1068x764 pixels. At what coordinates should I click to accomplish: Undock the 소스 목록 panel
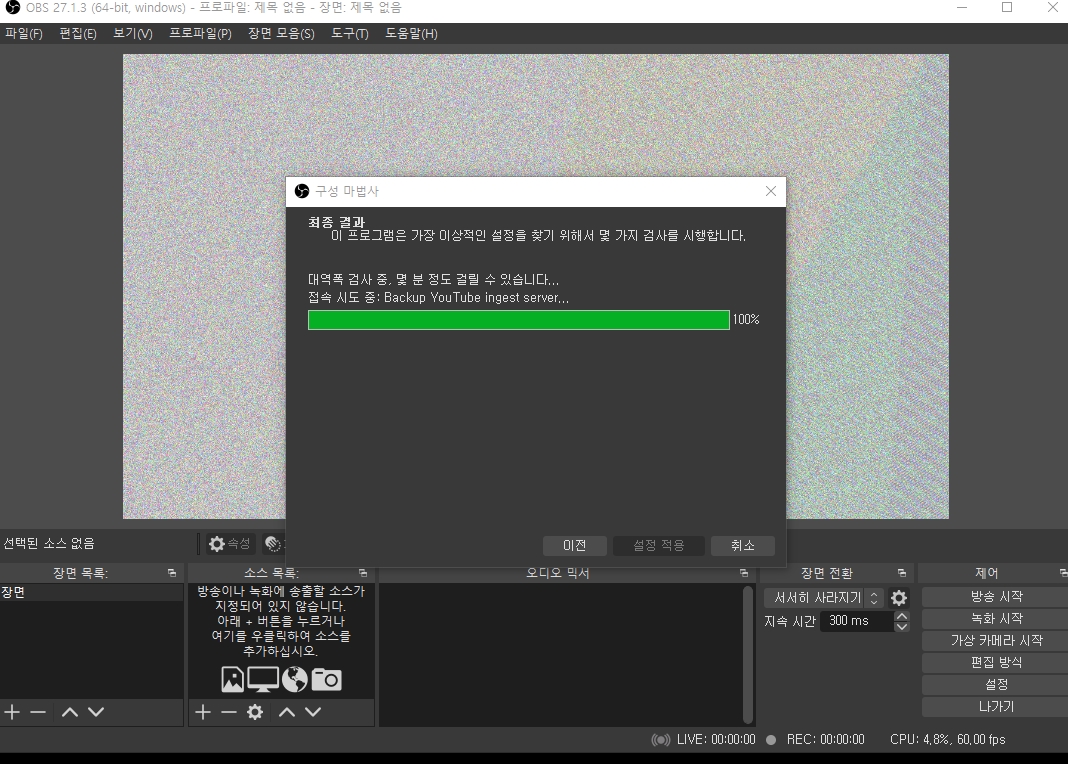point(363,573)
